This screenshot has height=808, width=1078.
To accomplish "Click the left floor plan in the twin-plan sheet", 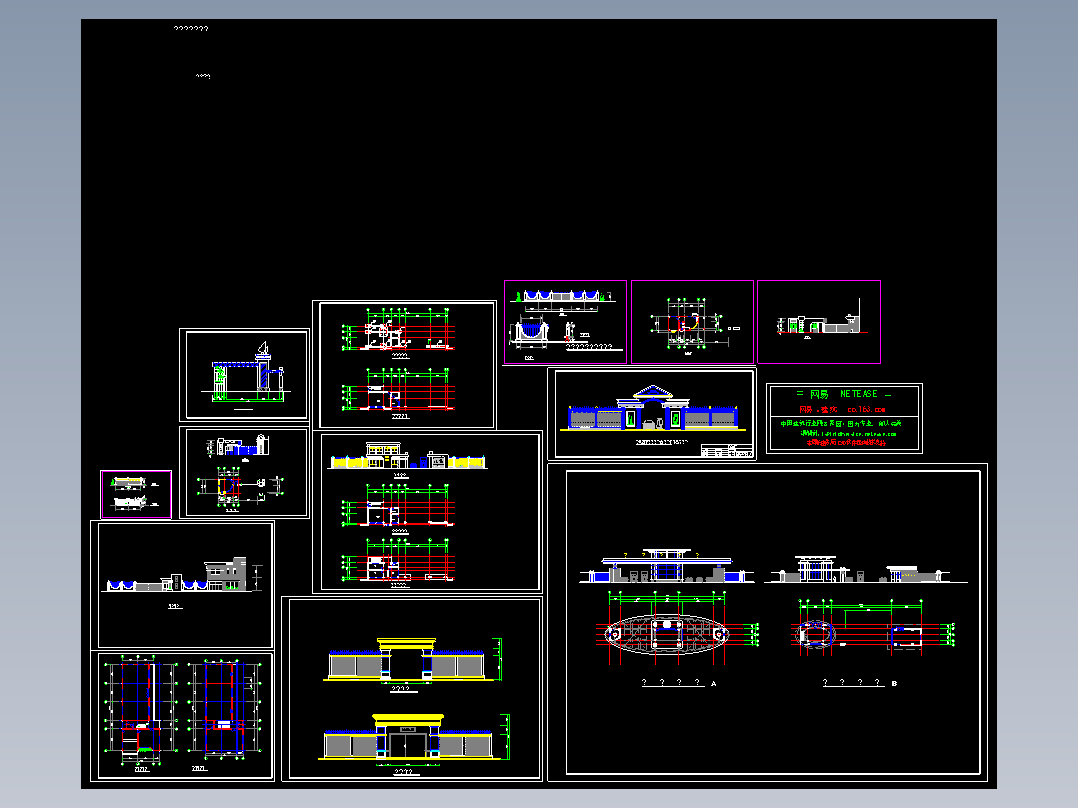I will [141, 712].
